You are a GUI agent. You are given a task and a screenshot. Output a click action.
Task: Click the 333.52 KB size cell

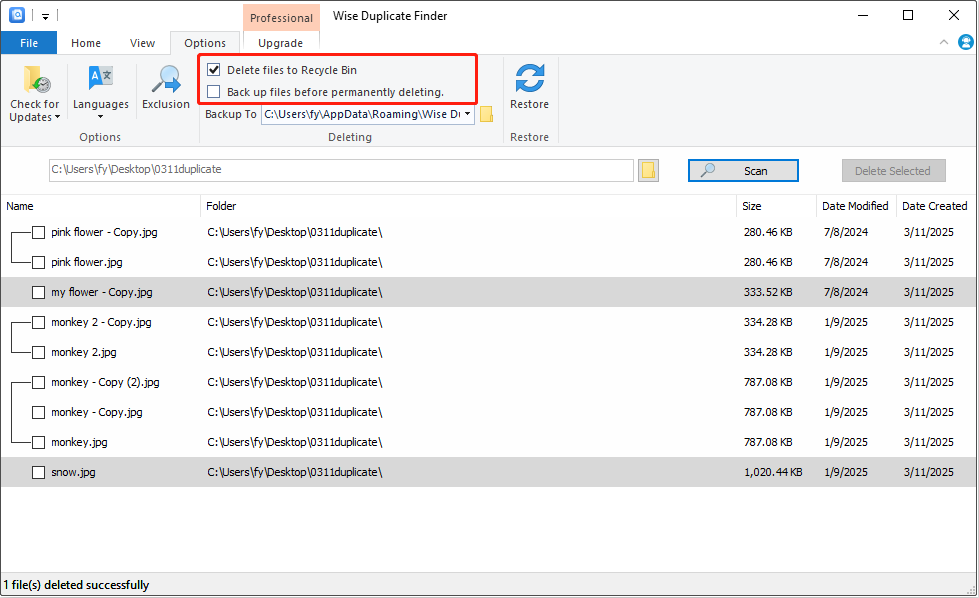(x=768, y=292)
